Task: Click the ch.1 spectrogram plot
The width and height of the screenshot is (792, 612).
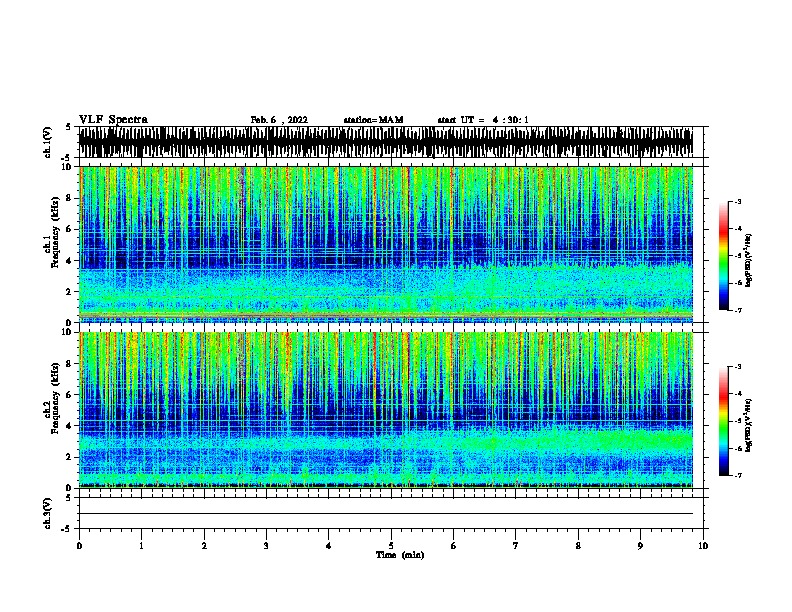Action: coord(386,244)
